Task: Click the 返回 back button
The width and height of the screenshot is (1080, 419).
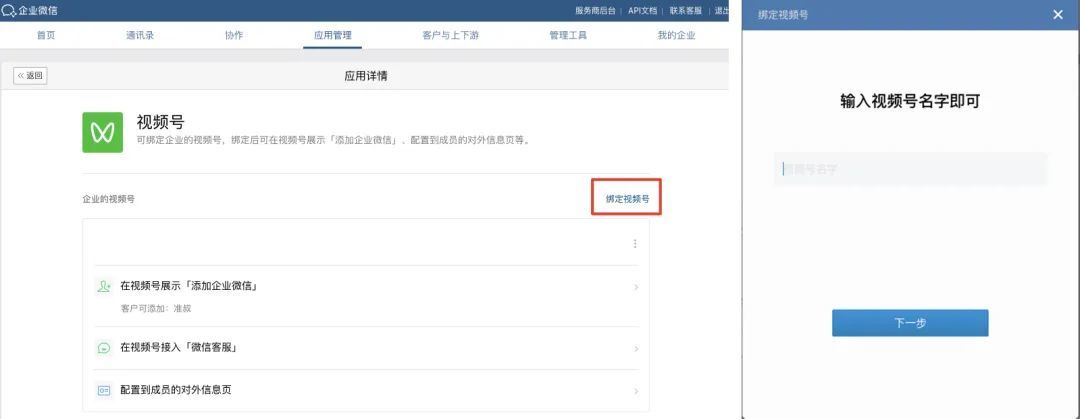Action: (30, 76)
